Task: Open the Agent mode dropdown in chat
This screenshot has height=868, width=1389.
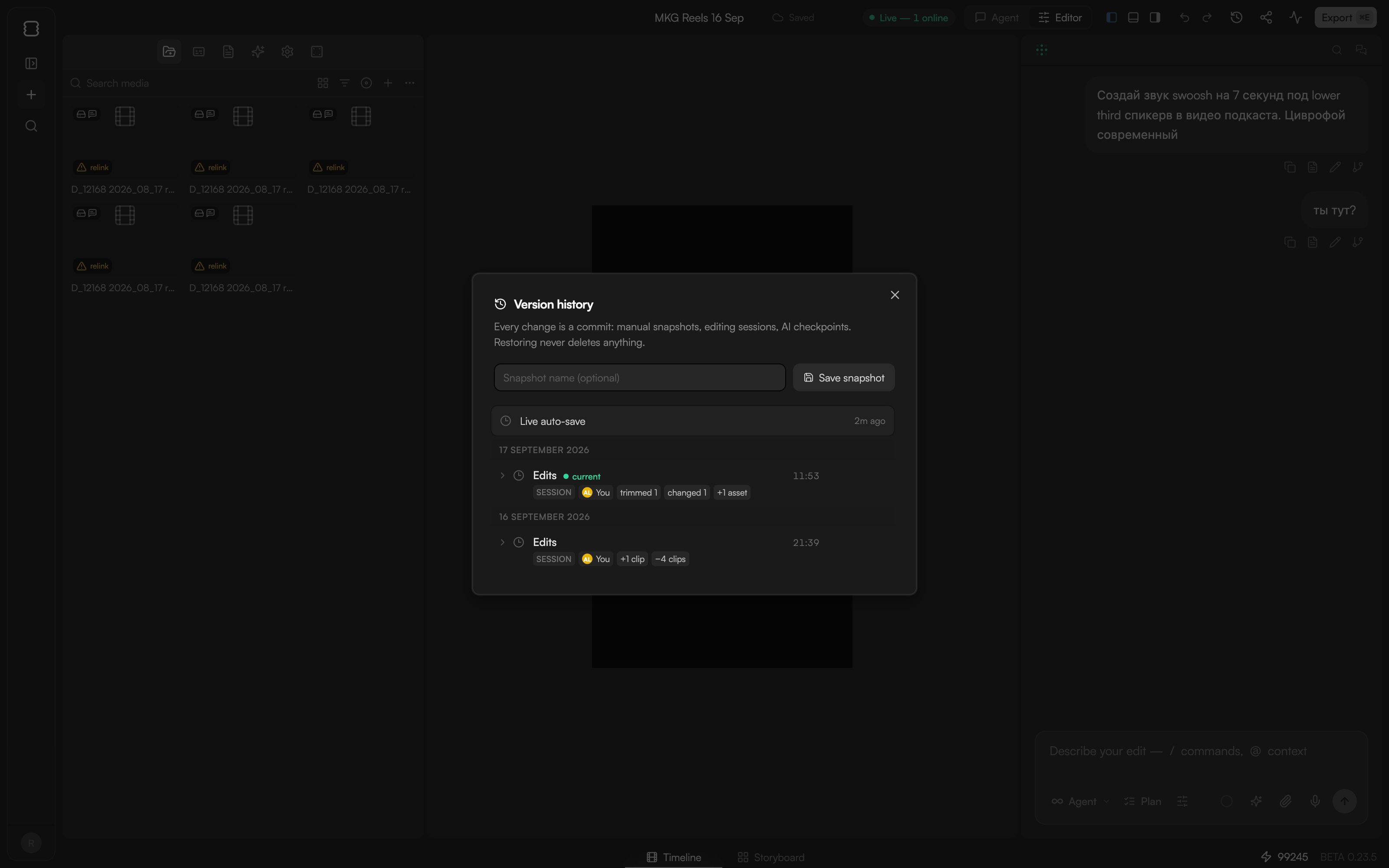Action: [1080, 802]
